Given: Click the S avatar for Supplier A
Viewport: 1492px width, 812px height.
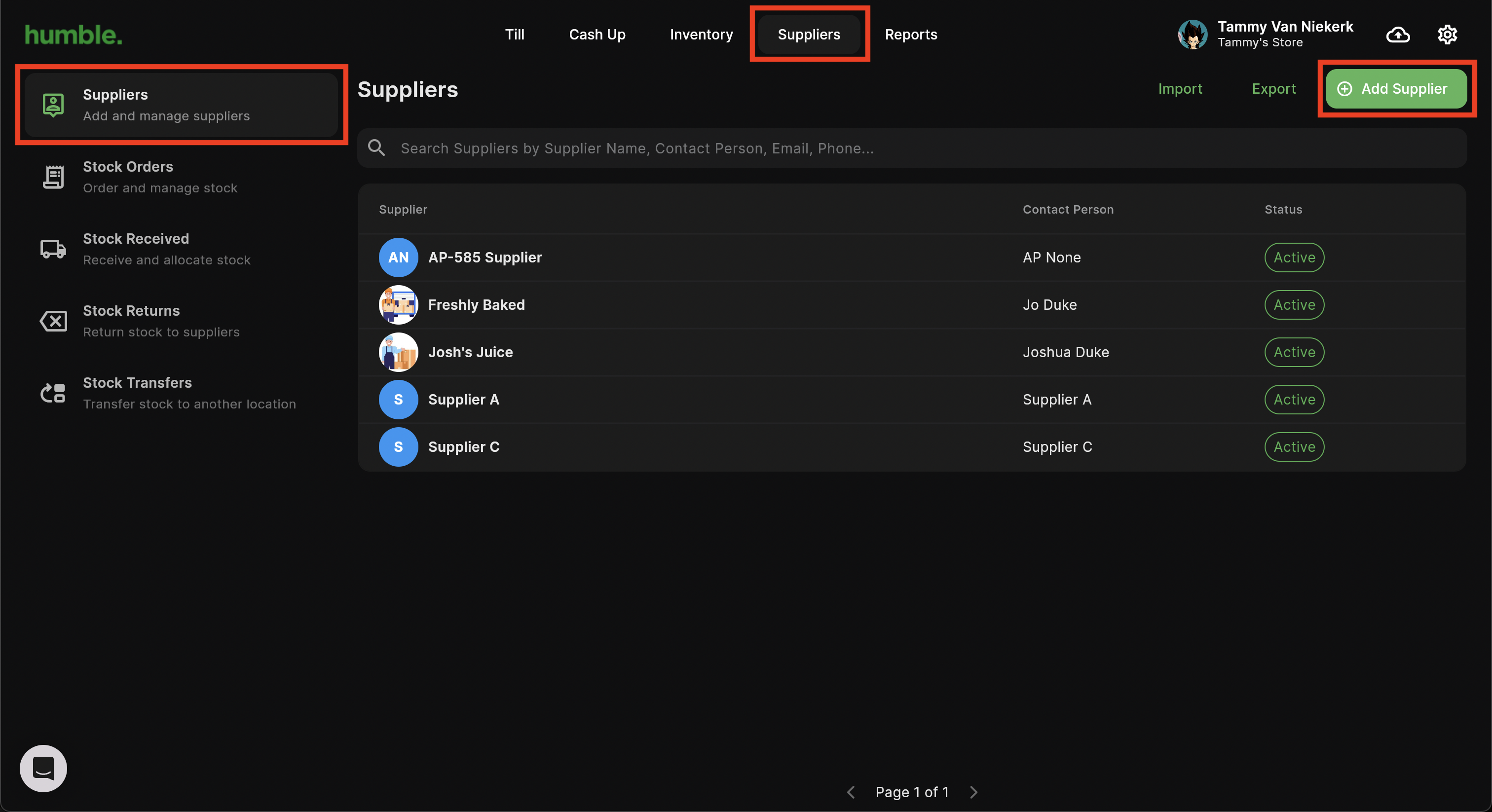Looking at the screenshot, I should coord(399,400).
